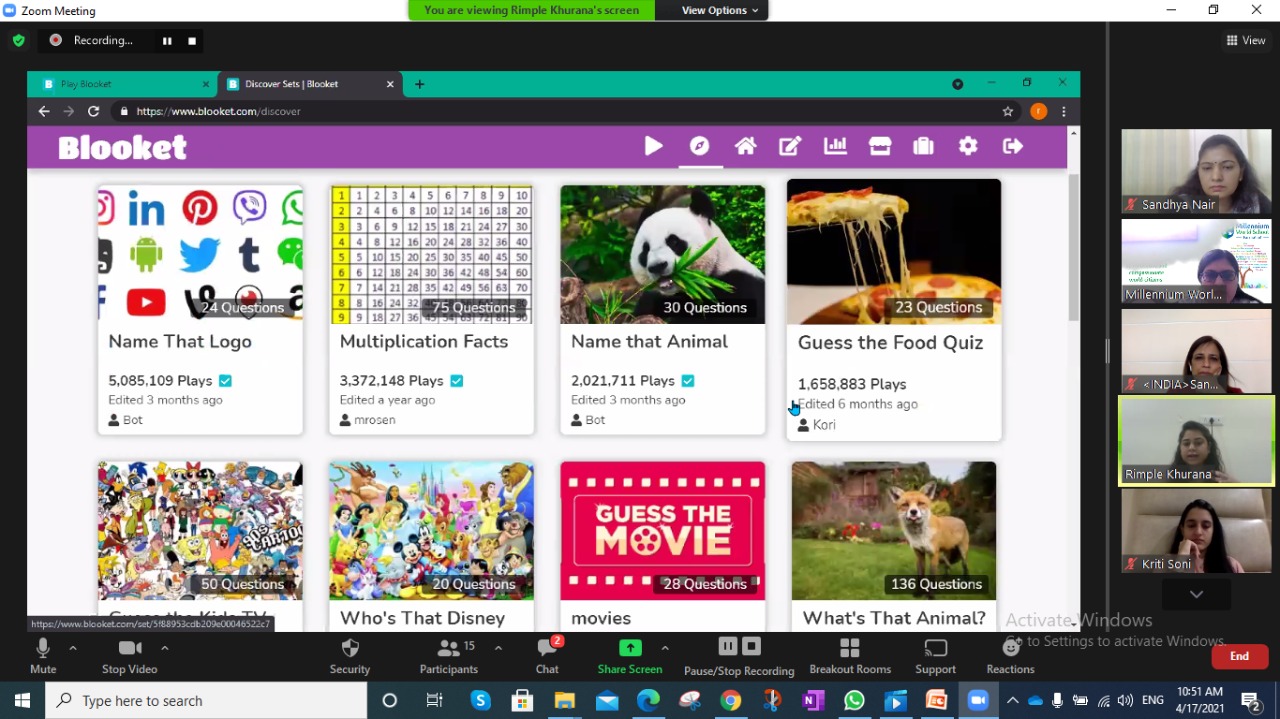Open the Chrome profile avatar
This screenshot has height=719, width=1280.
1039,111
